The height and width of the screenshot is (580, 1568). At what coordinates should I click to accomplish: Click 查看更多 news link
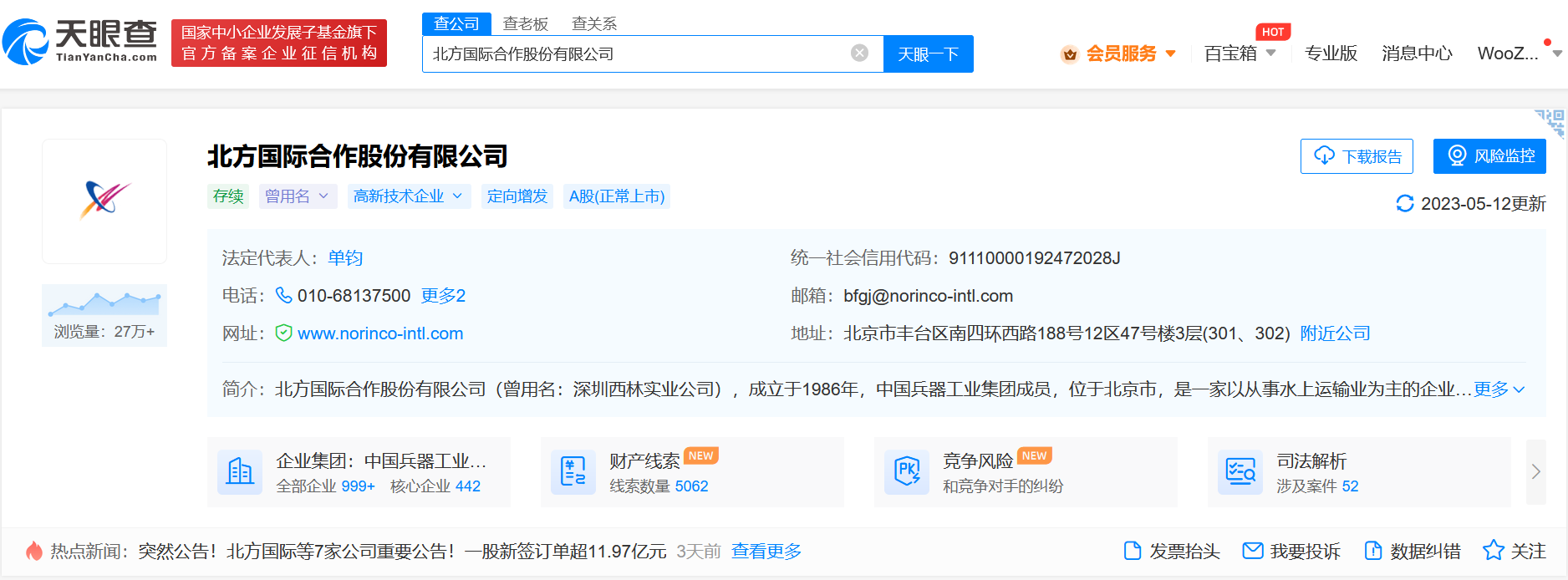[766, 552]
